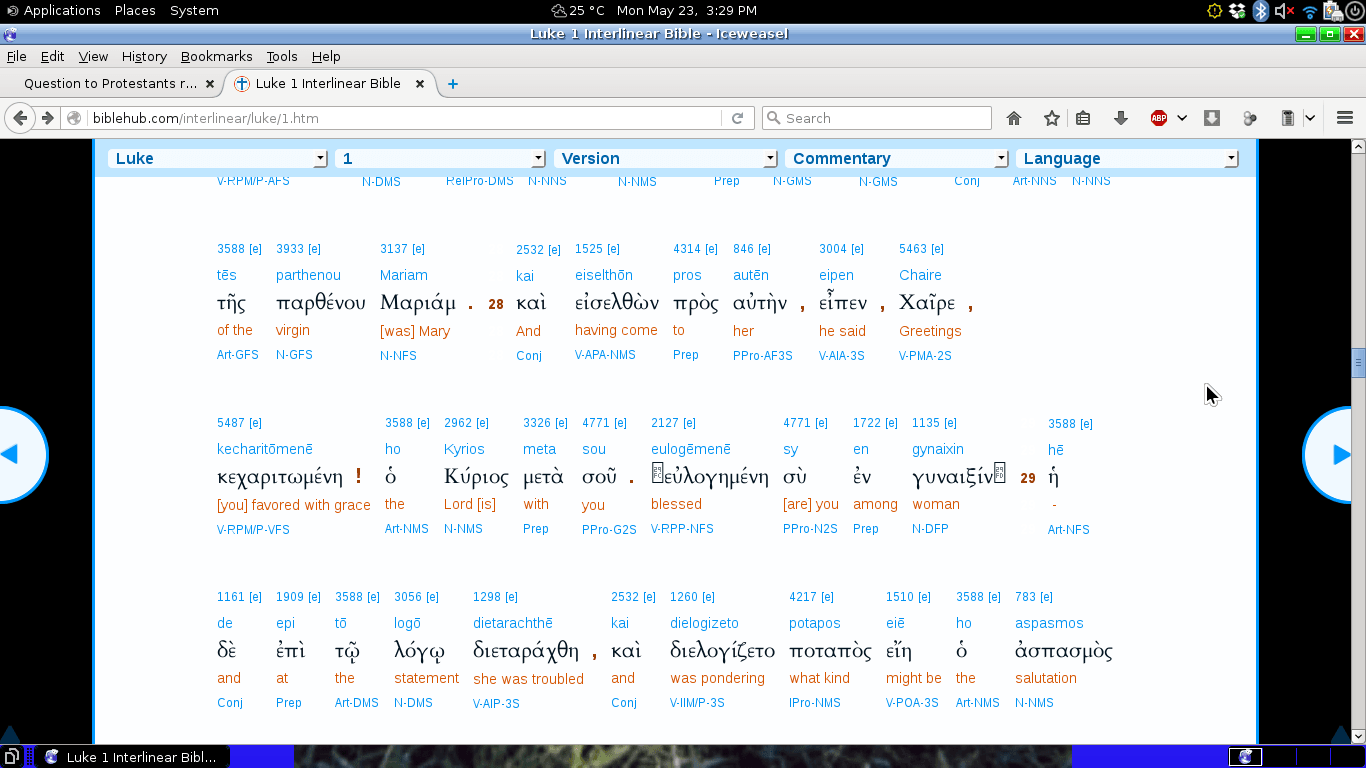Toggle Bluetooth from the system tray icon
This screenshot has height=768, width=1366.
click(x=1261, y=11)
